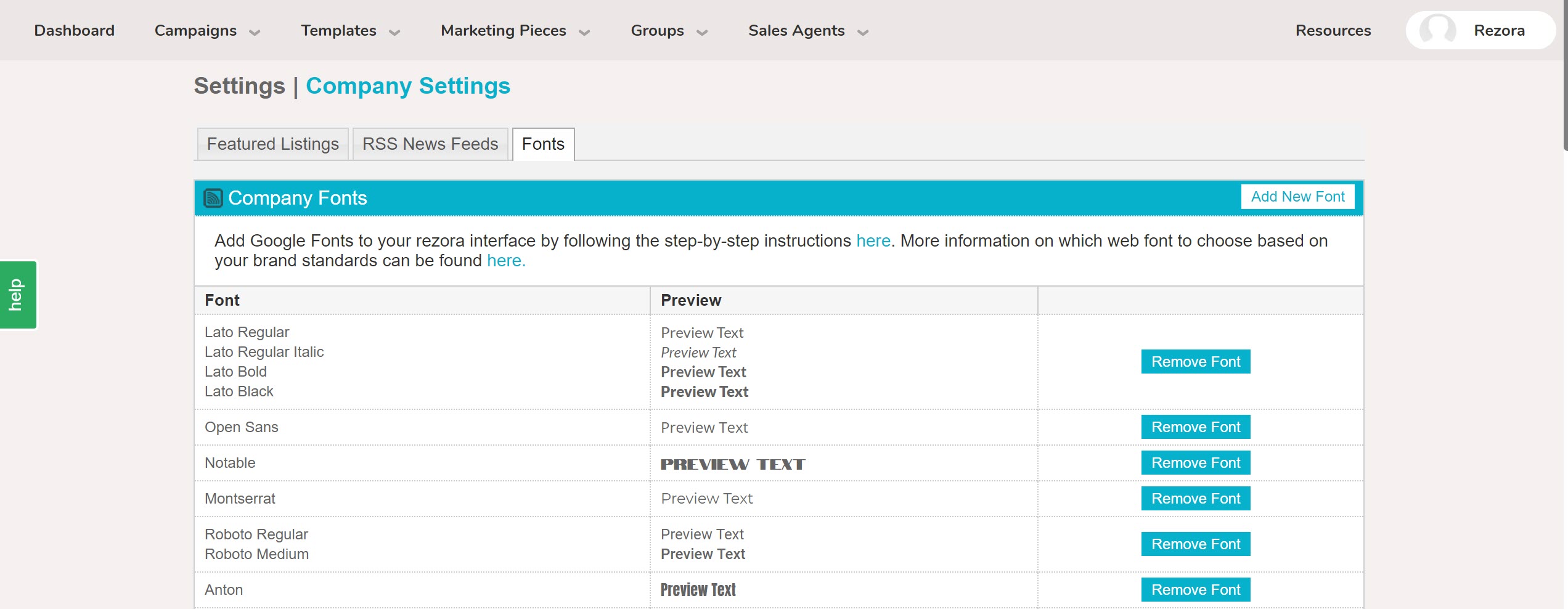Remove the Notable font
Screen dimensions: 1568x609
point(1195,463)
